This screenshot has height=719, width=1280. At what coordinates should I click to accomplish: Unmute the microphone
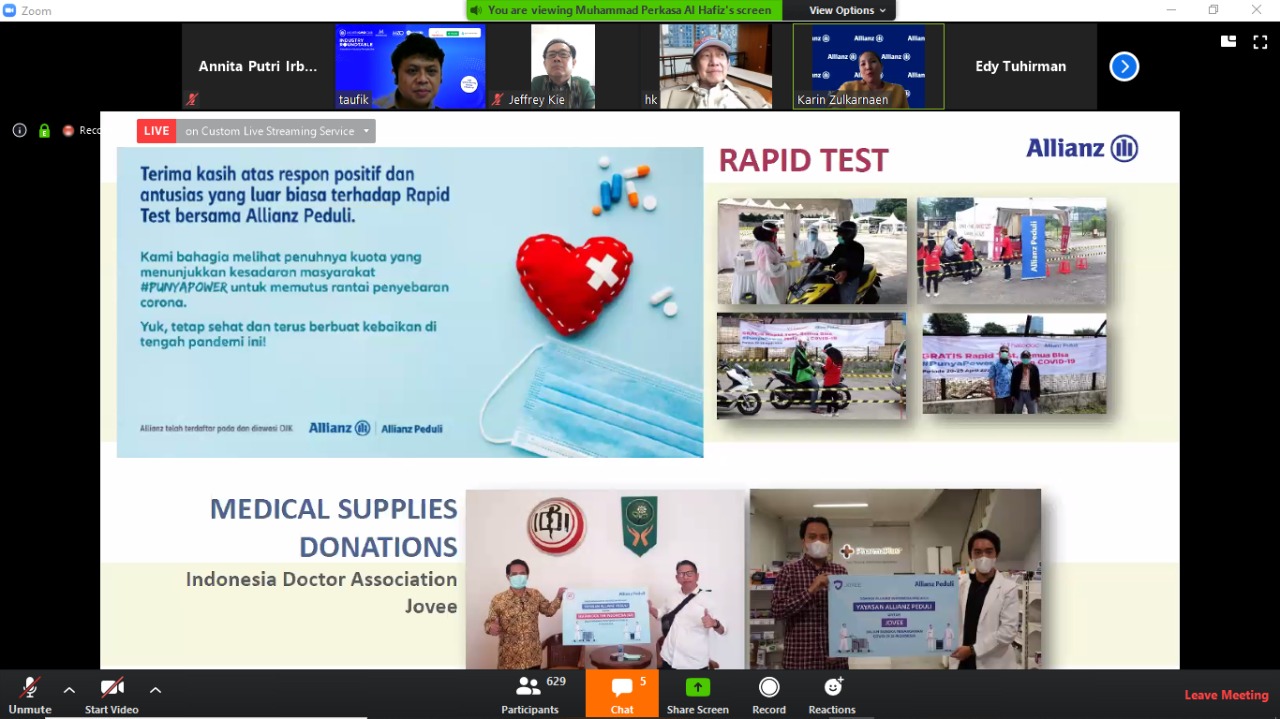30,695
